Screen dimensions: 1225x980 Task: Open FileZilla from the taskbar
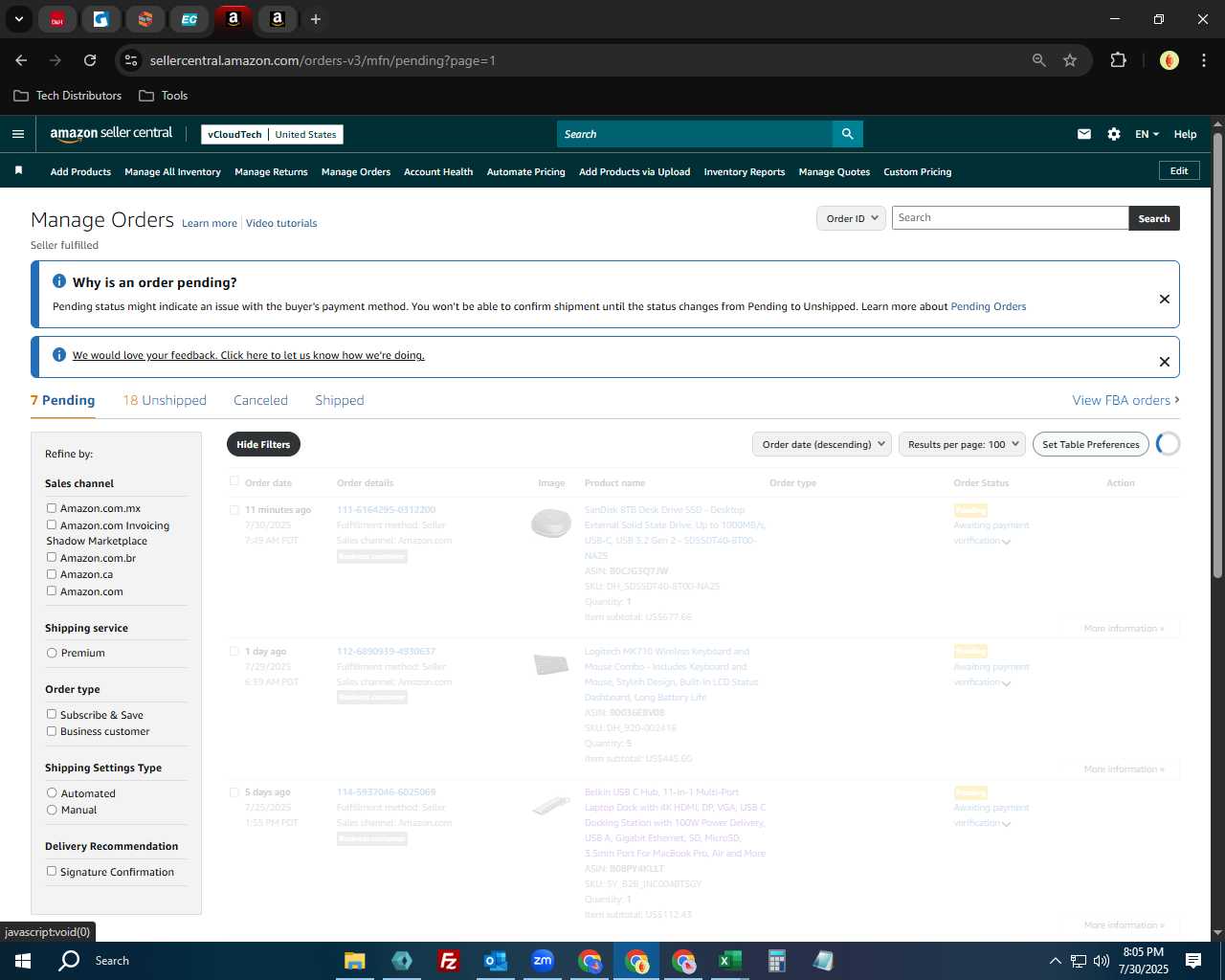(x=449, y=961)
